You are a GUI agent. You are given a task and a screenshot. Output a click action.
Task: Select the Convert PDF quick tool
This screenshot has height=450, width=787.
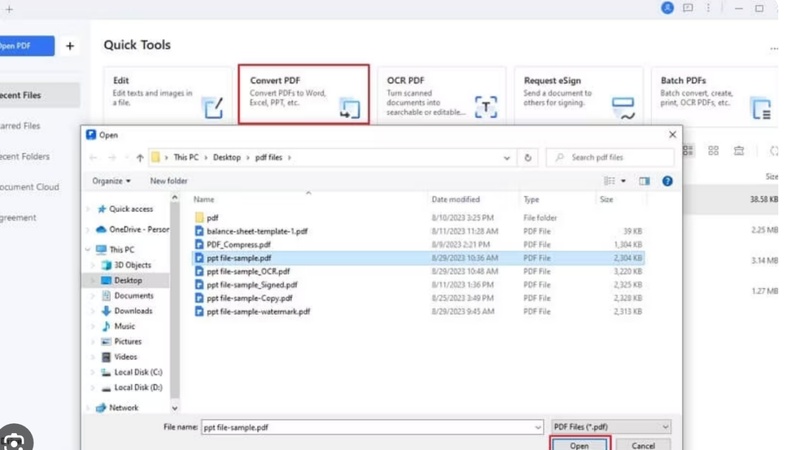tap(304, 94)
